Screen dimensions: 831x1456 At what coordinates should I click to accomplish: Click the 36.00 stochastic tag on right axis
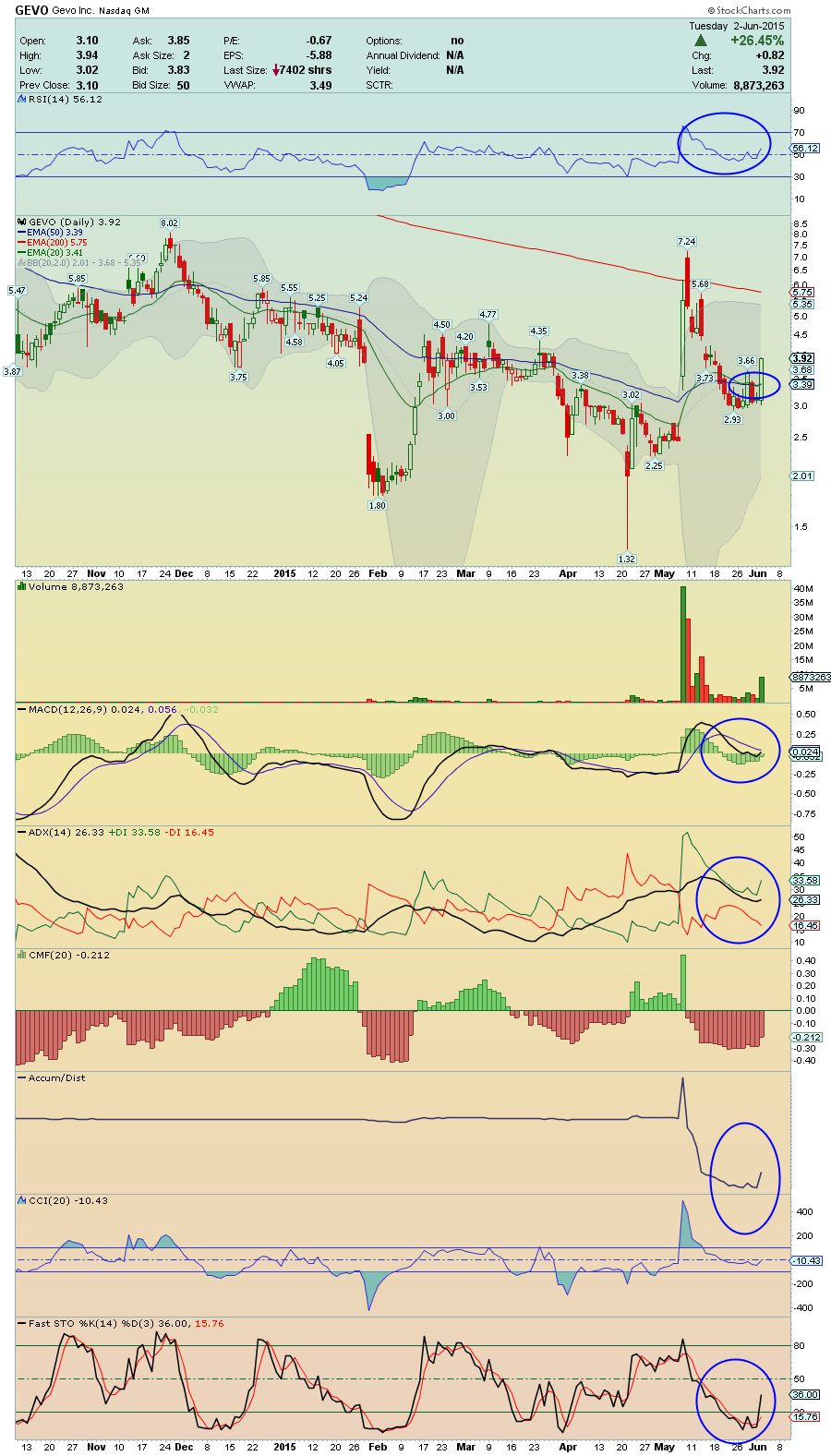tap(805, 1394)
